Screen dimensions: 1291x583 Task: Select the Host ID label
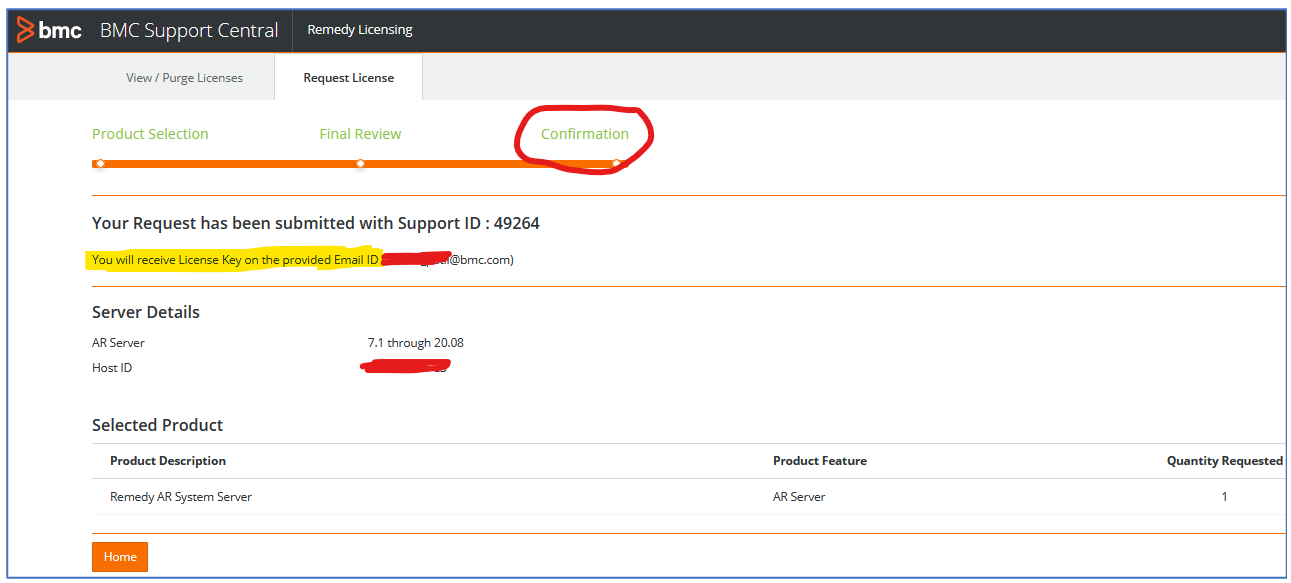pyautogui.click(x=112, y=368)
